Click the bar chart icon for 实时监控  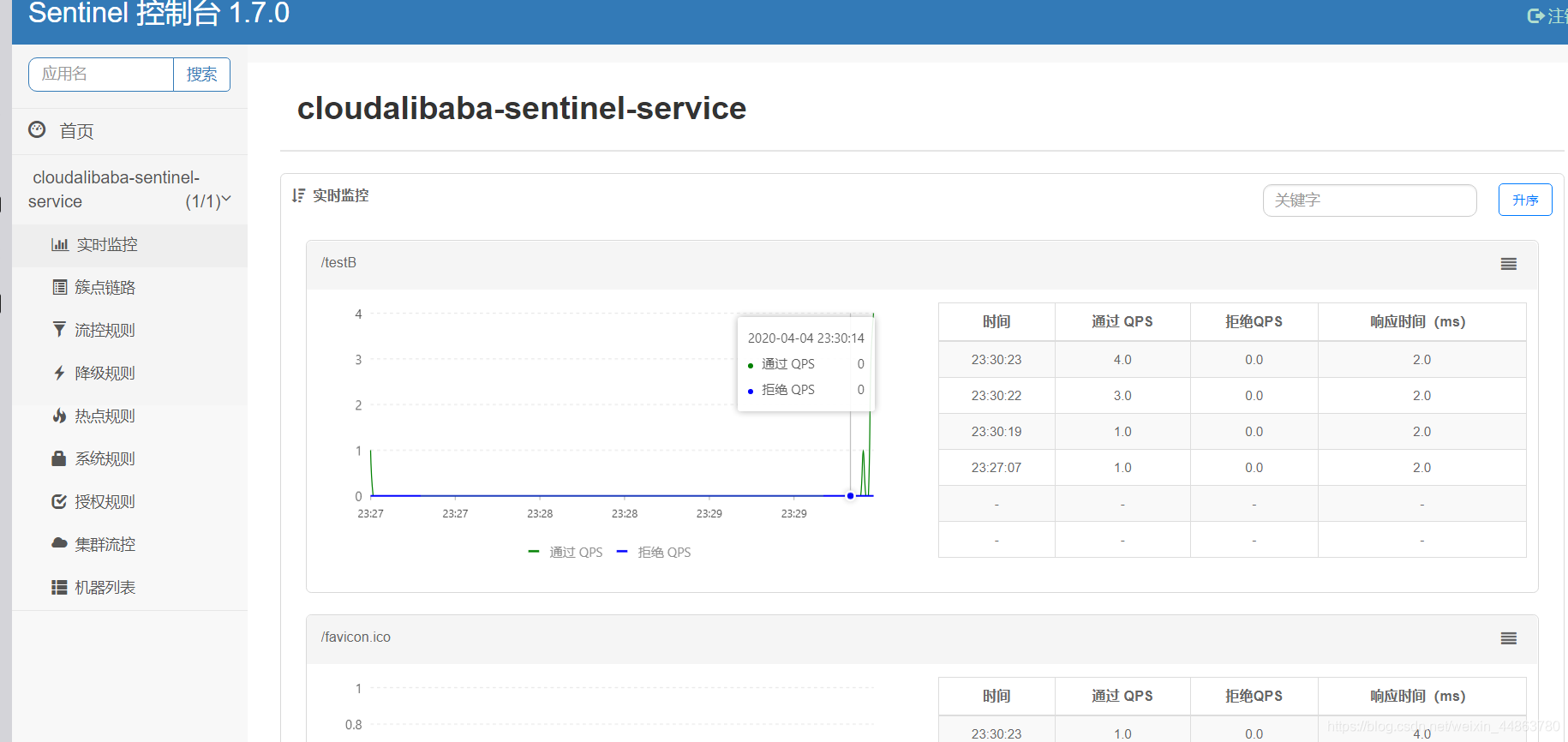click(59, 244)
